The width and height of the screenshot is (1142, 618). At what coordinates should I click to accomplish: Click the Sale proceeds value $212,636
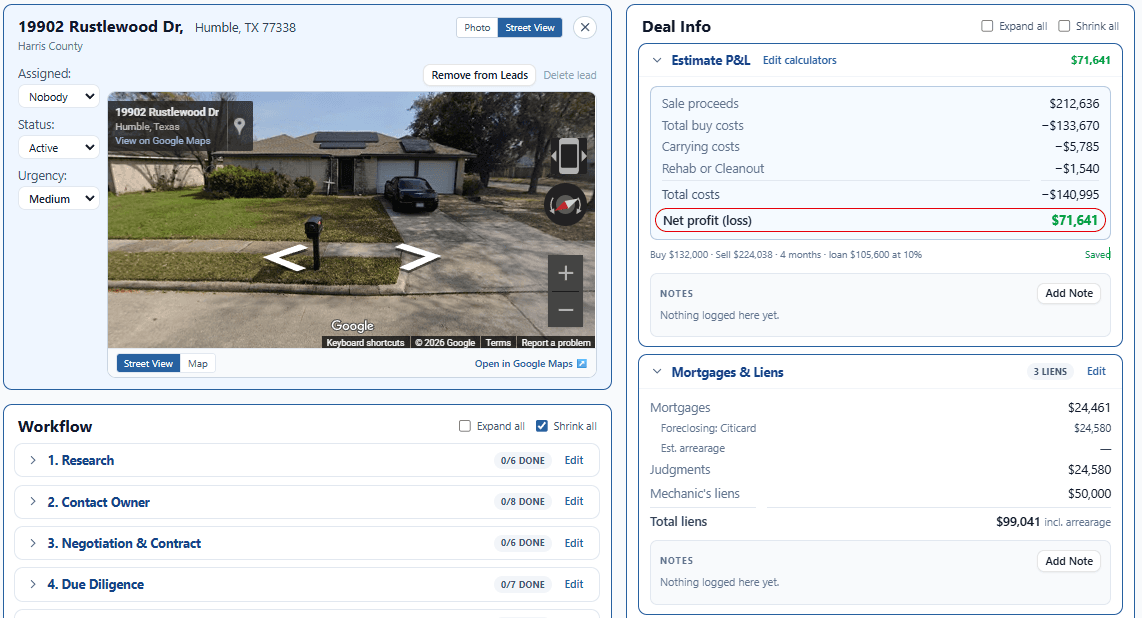coord(1074,103)
